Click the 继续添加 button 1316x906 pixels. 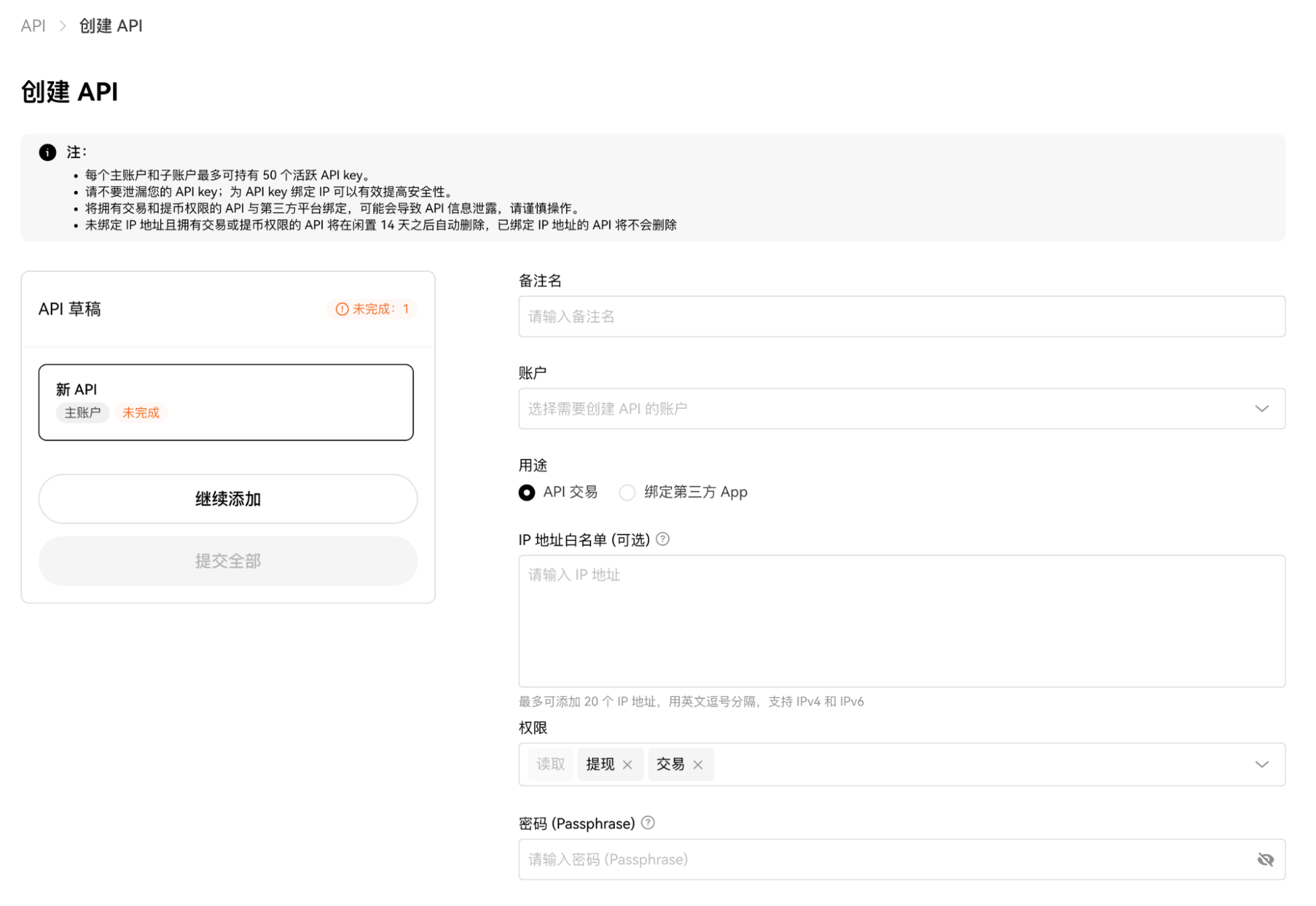(228, 499)
